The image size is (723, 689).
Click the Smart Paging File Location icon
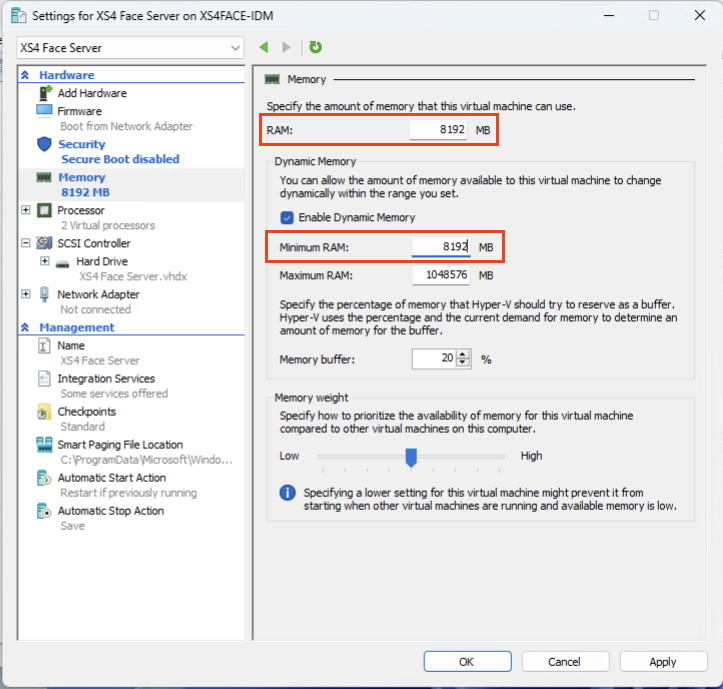pos(44,445)
